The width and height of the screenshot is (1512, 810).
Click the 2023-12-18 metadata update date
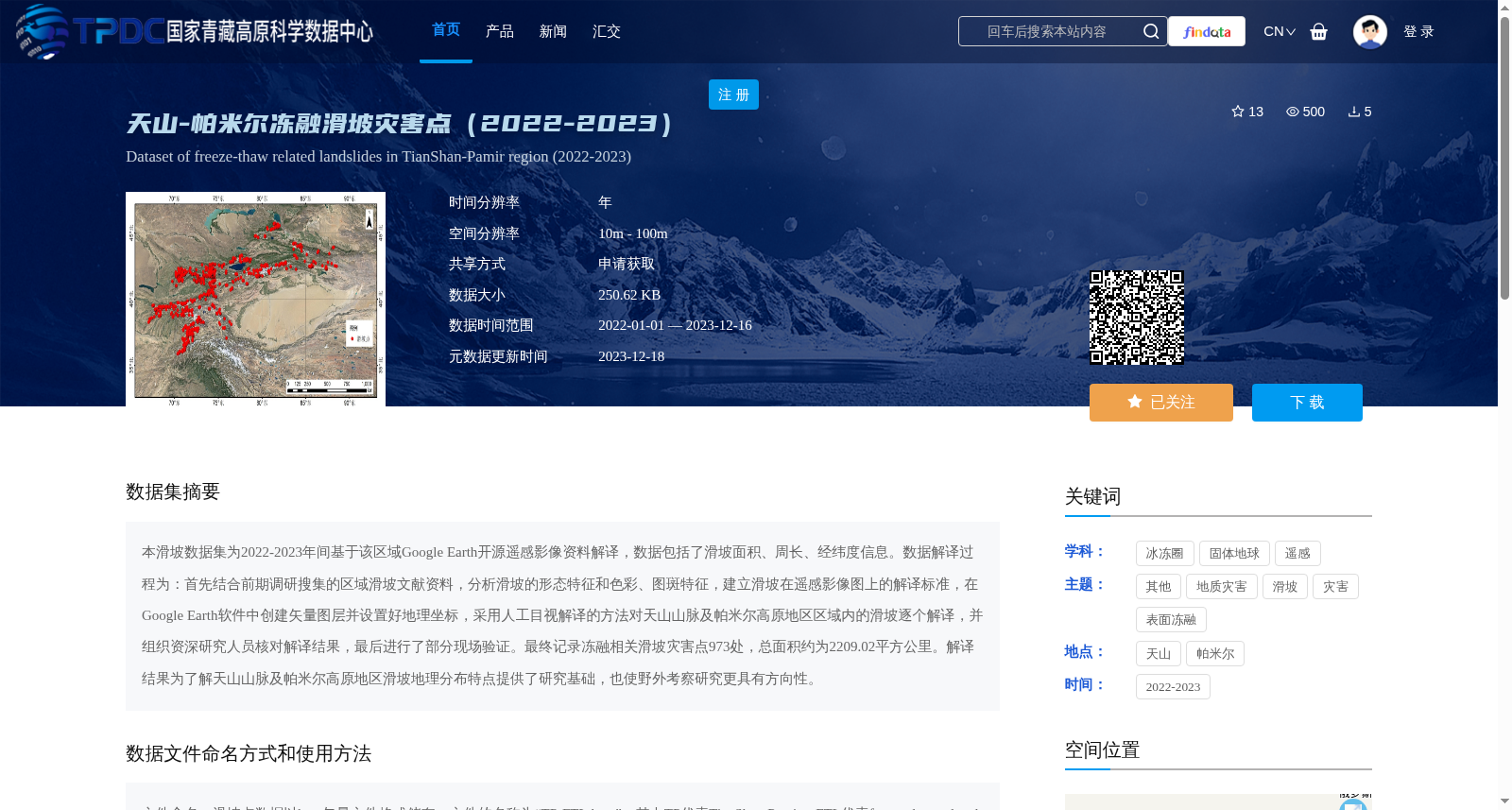631,356
